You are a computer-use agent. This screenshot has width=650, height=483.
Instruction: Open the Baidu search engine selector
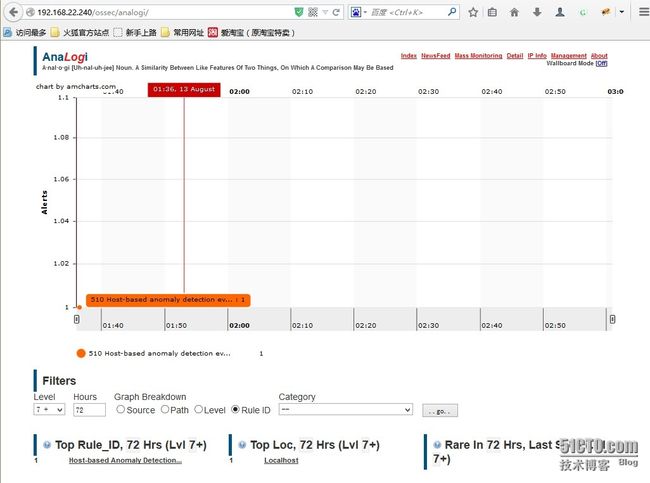point(359,12)
